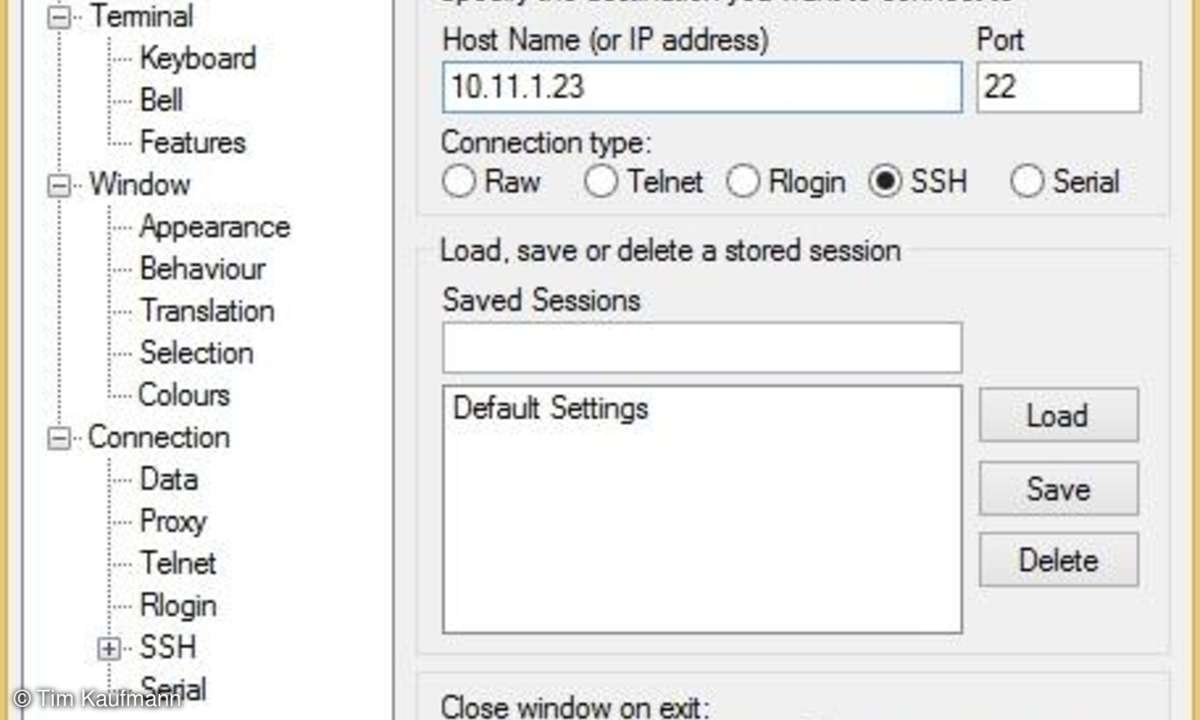
Task: Collapse the Connection tree category
Action: [x=61, y=438]
